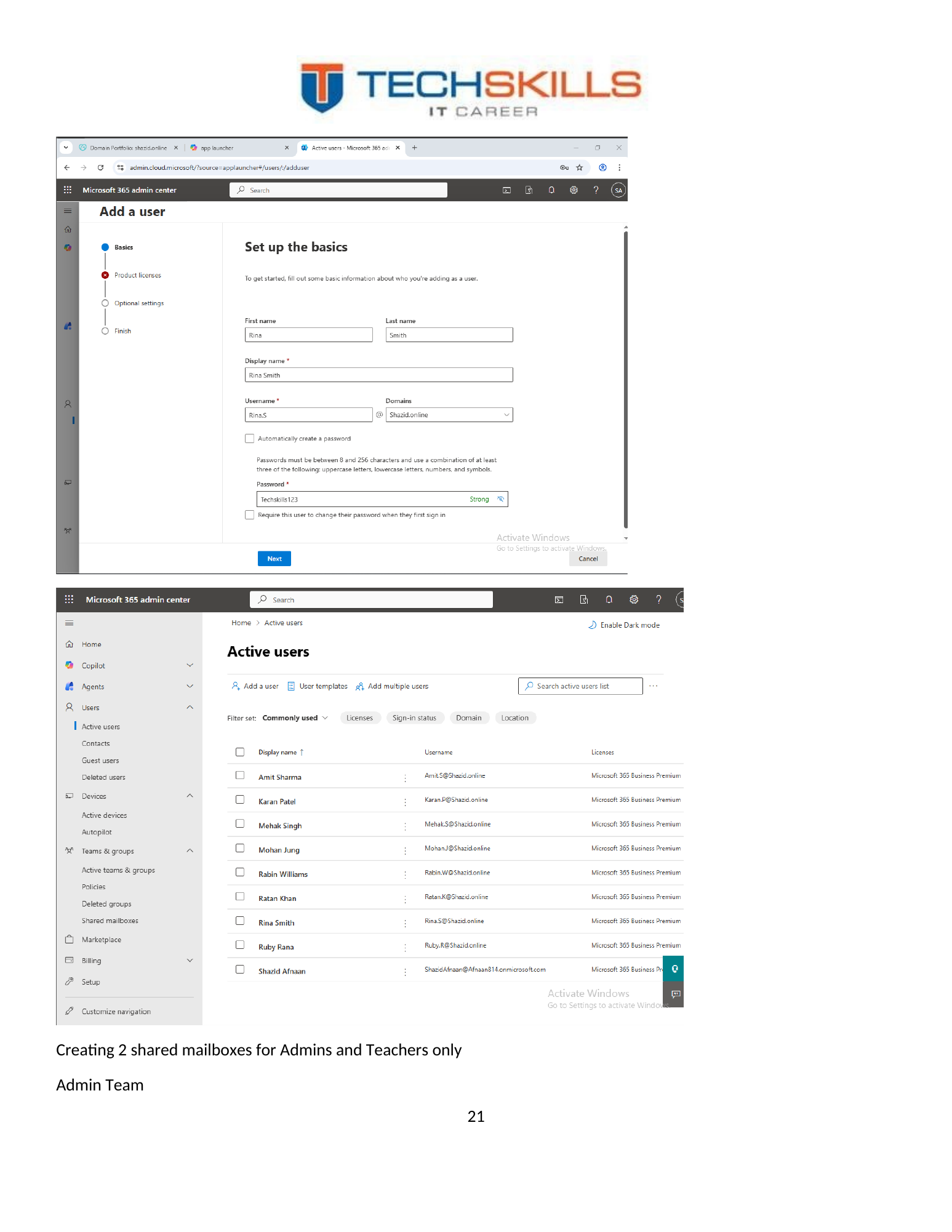Toggle the show-password eye icon

[x=501, y=499]
